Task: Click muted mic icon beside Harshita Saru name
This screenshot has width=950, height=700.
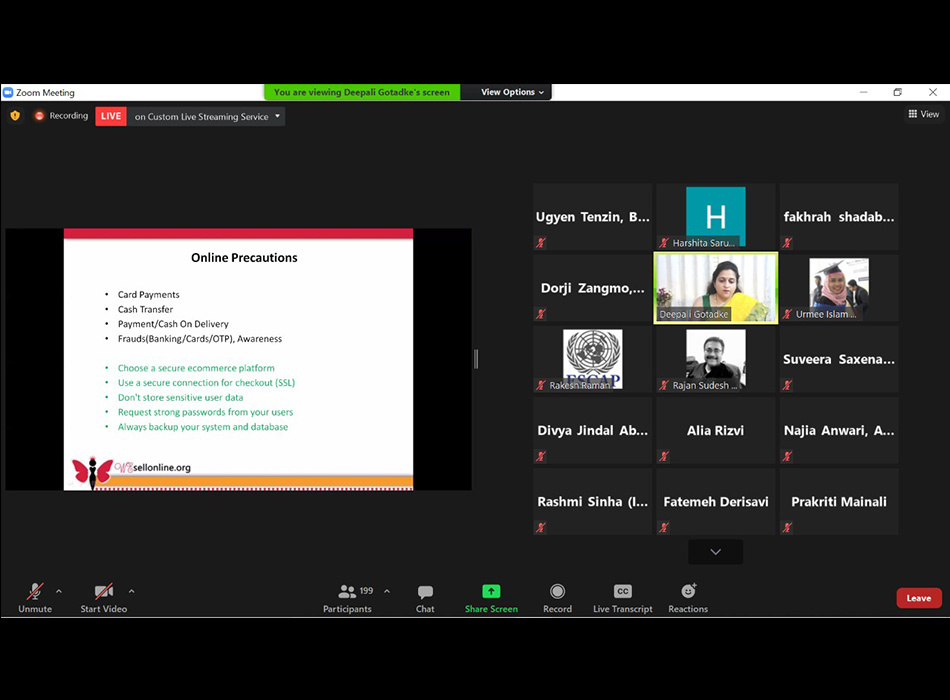Action: pyautogui.click(x=664, y=243)
